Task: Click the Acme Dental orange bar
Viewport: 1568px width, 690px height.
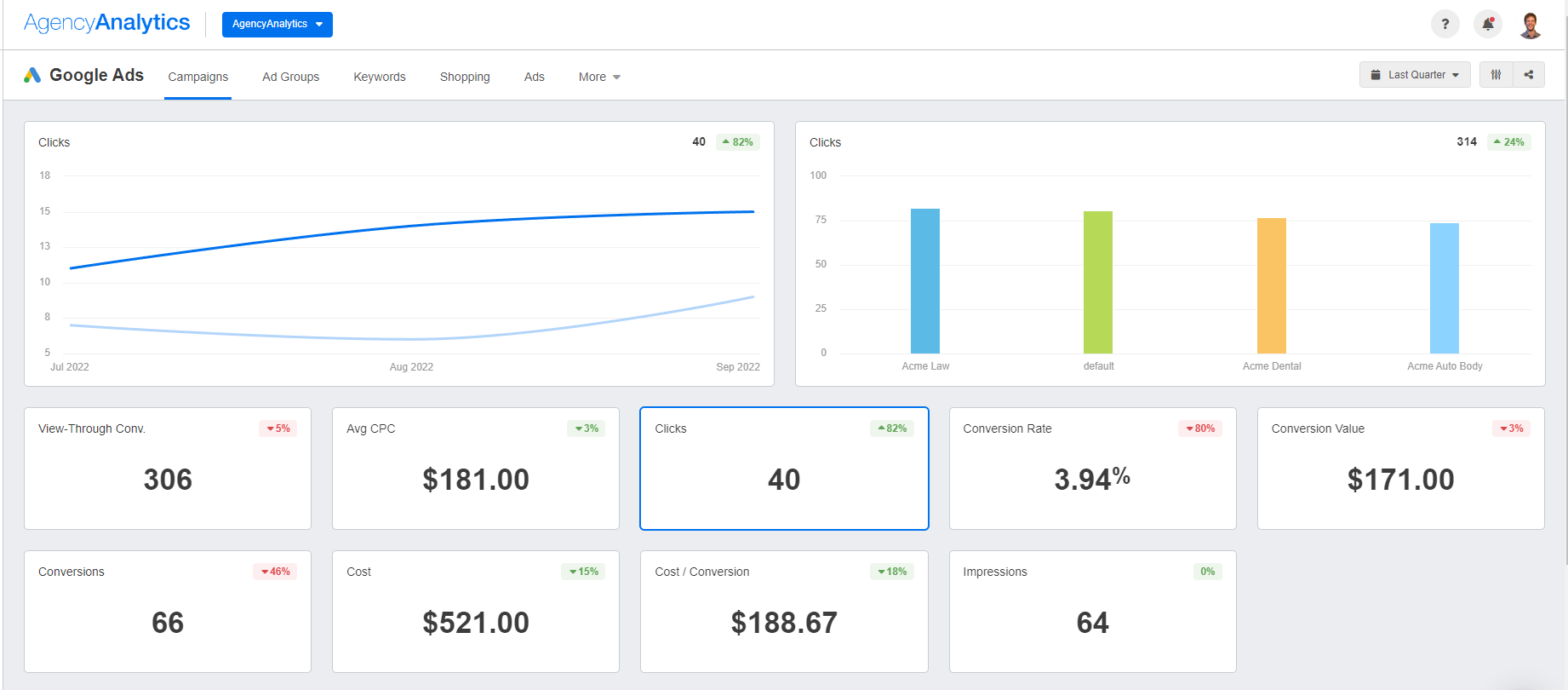Action: [1272, 286]
